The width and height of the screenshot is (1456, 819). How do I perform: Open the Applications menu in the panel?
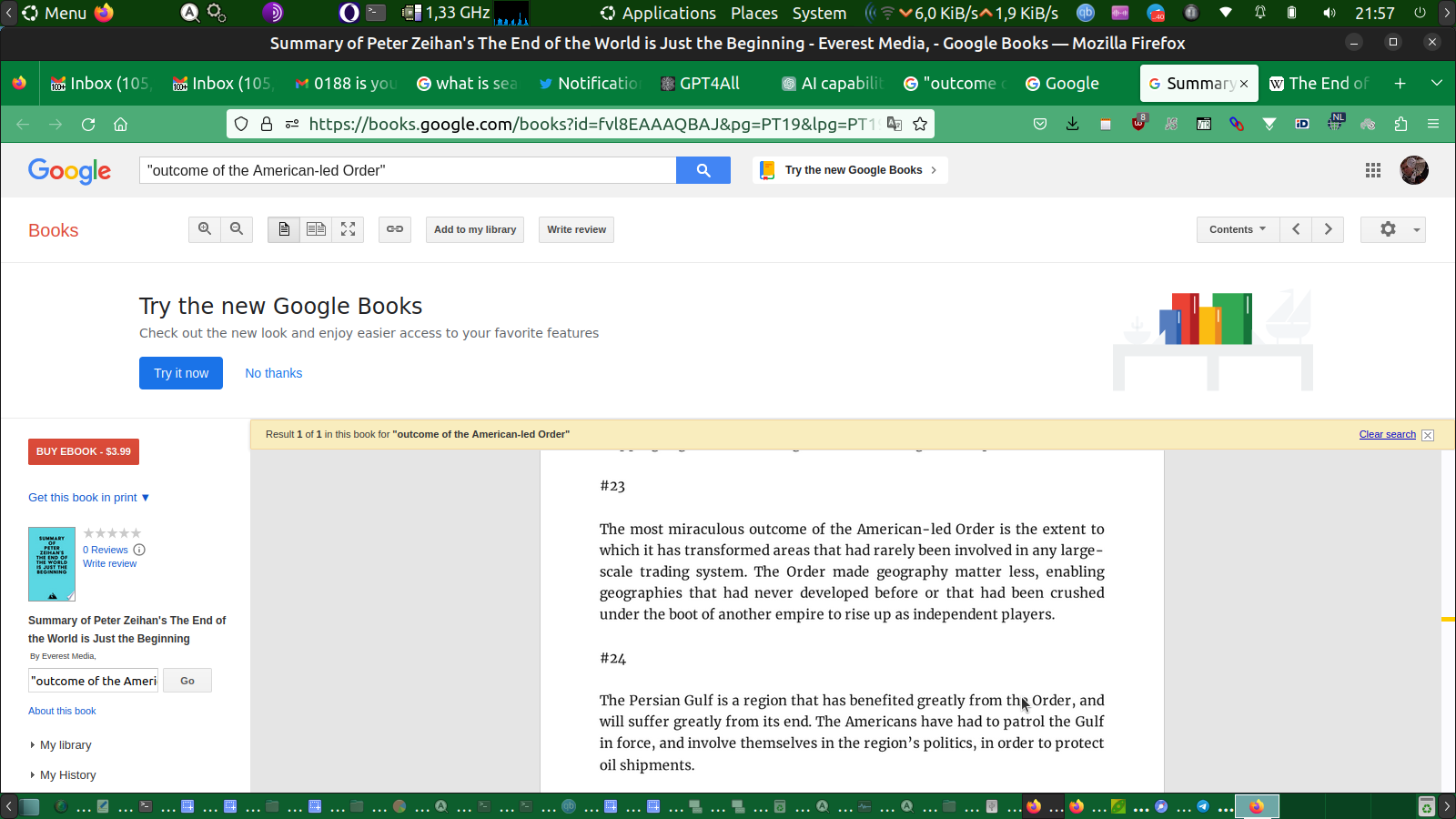click(x=658, y=13)
